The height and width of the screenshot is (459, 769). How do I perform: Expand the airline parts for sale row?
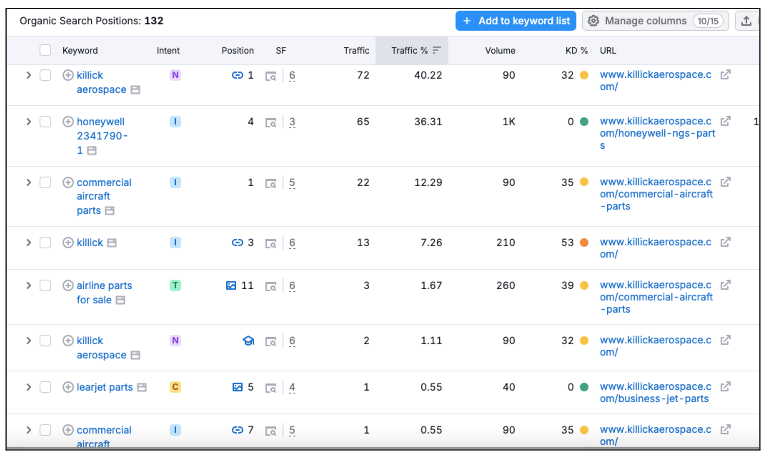click(28, 286)
